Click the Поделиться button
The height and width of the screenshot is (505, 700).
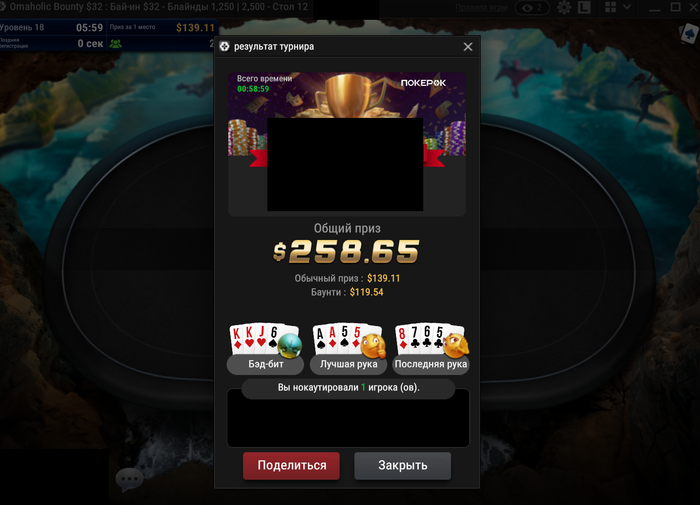pyautogui.click(x=292, y=465)
